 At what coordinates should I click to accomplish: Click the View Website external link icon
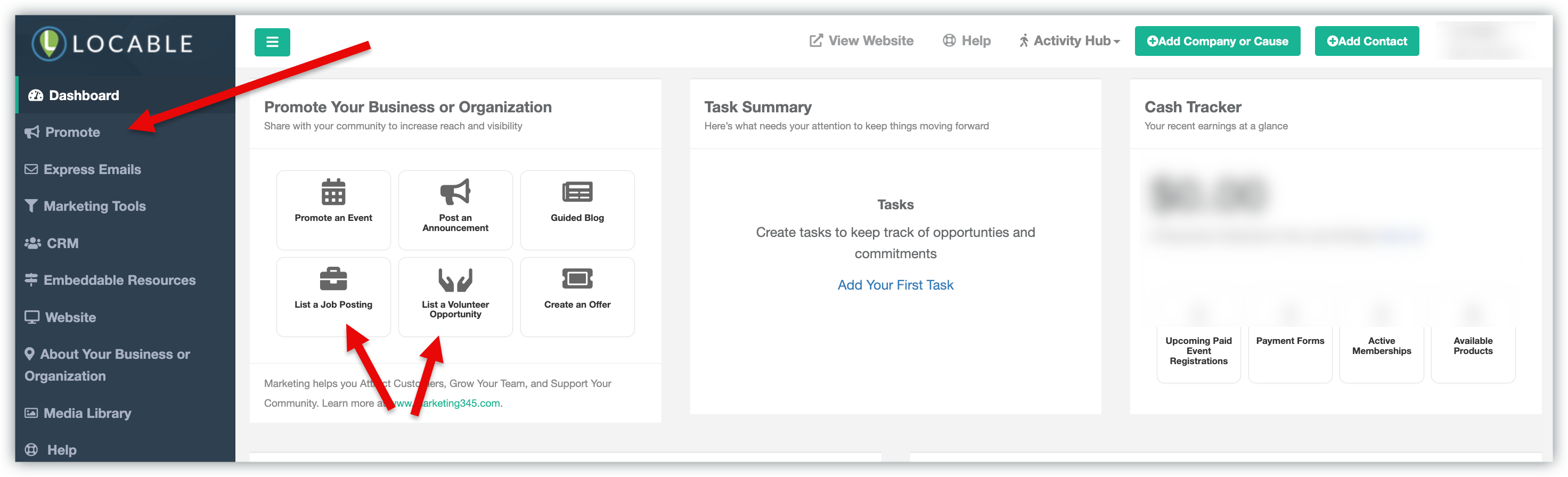pyautogui.click(x=815, y=41)
